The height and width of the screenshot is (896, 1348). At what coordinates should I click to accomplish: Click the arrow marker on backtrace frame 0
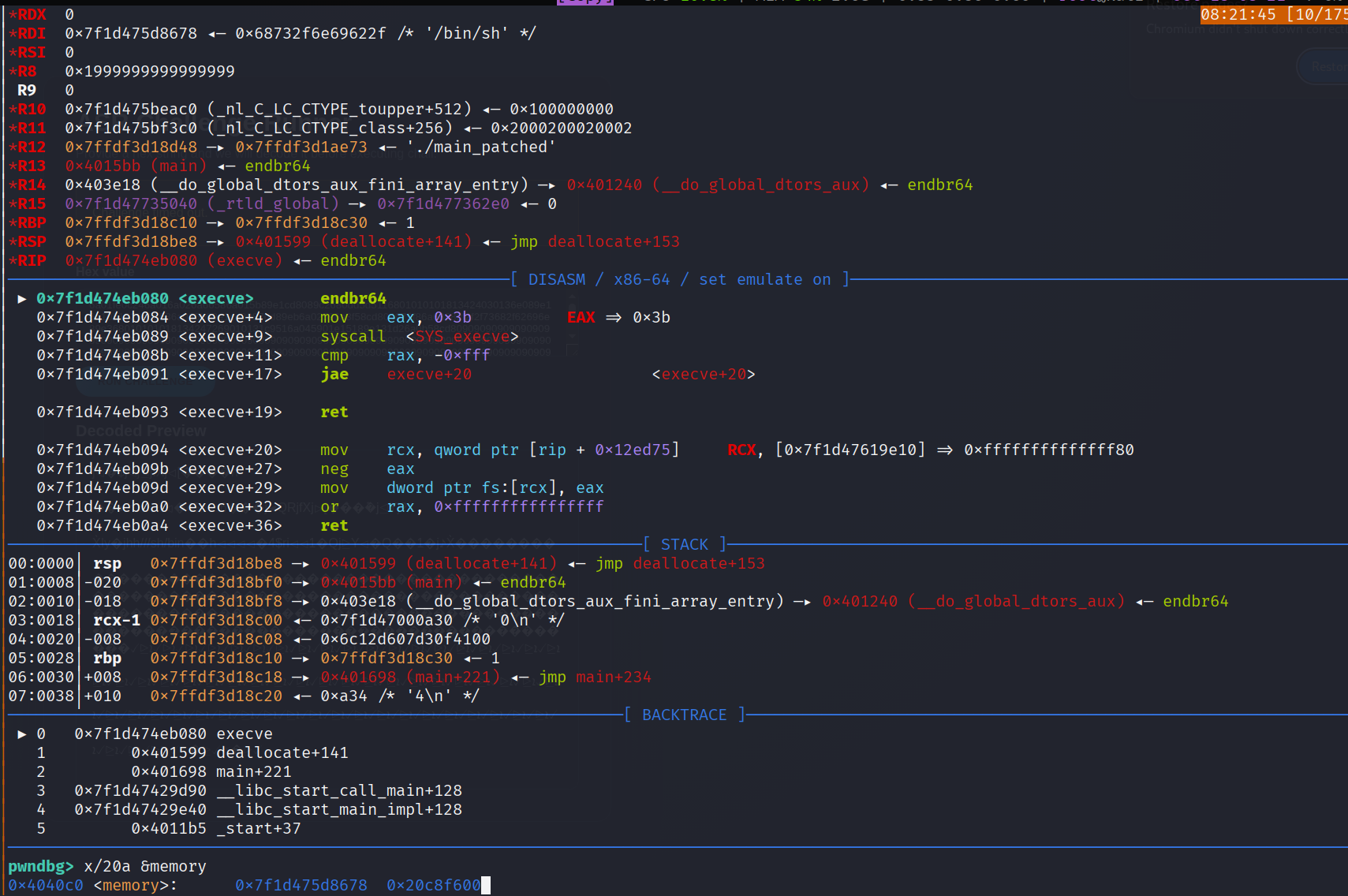(22, 734)
